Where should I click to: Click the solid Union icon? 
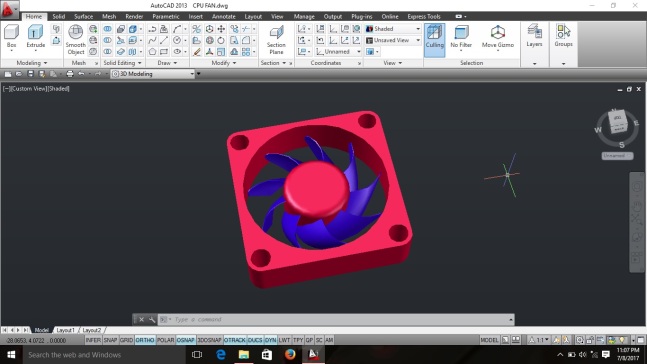point(107,28)
